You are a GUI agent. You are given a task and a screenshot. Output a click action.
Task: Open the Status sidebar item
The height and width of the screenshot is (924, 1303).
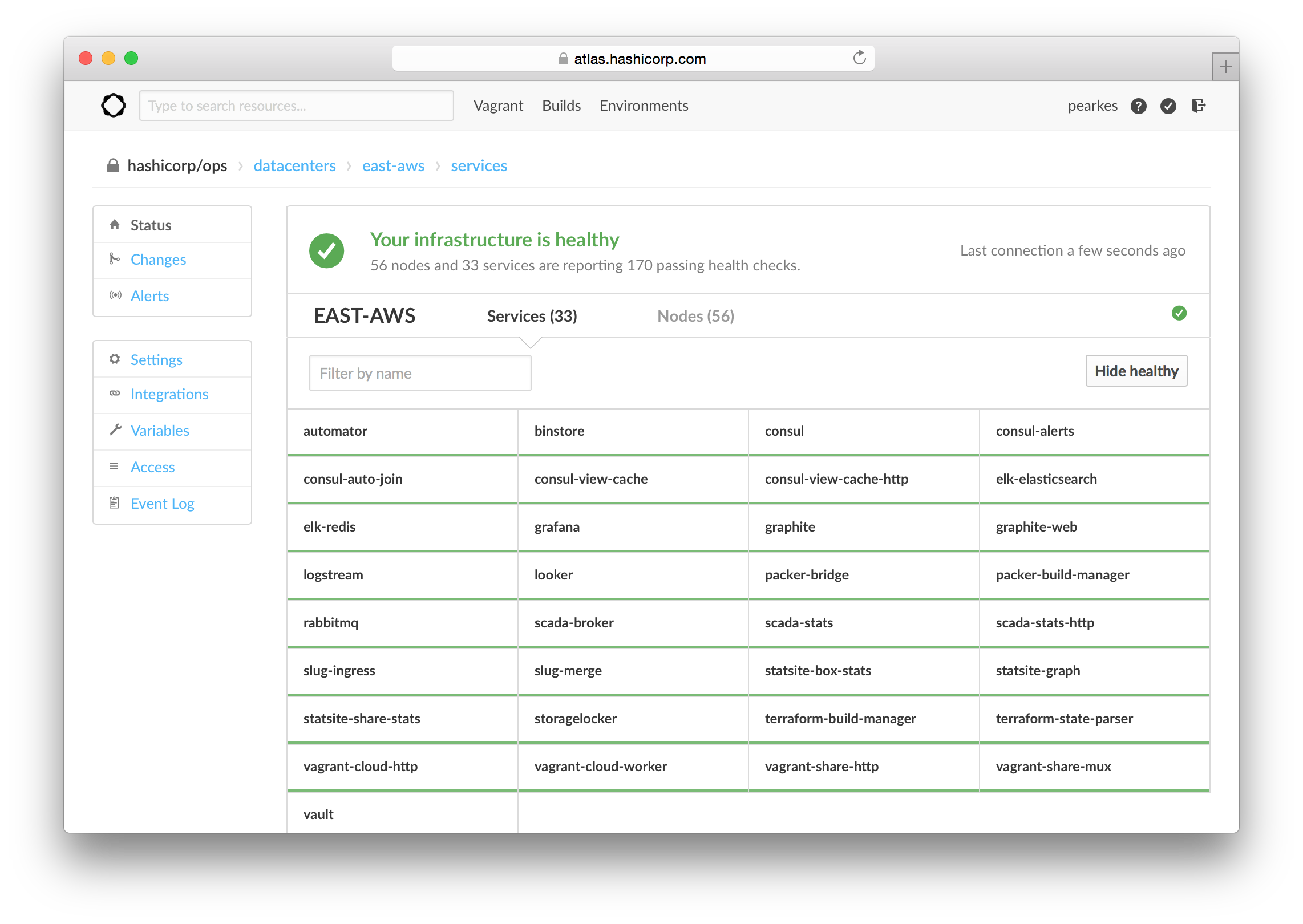click(x=172, y=225)
